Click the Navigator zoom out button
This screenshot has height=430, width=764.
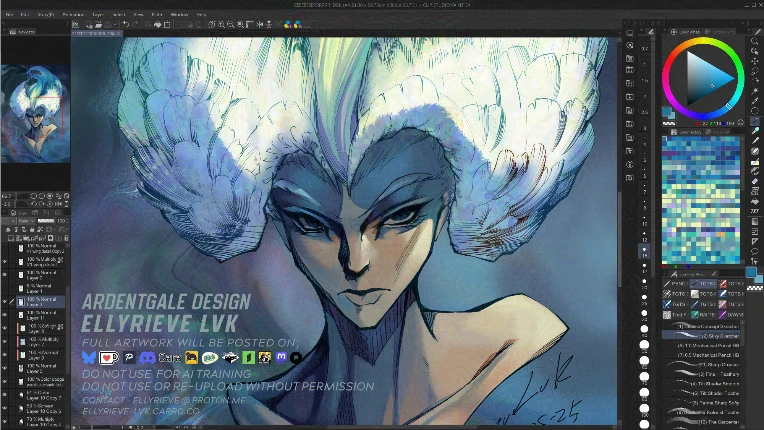coord(34,196)
